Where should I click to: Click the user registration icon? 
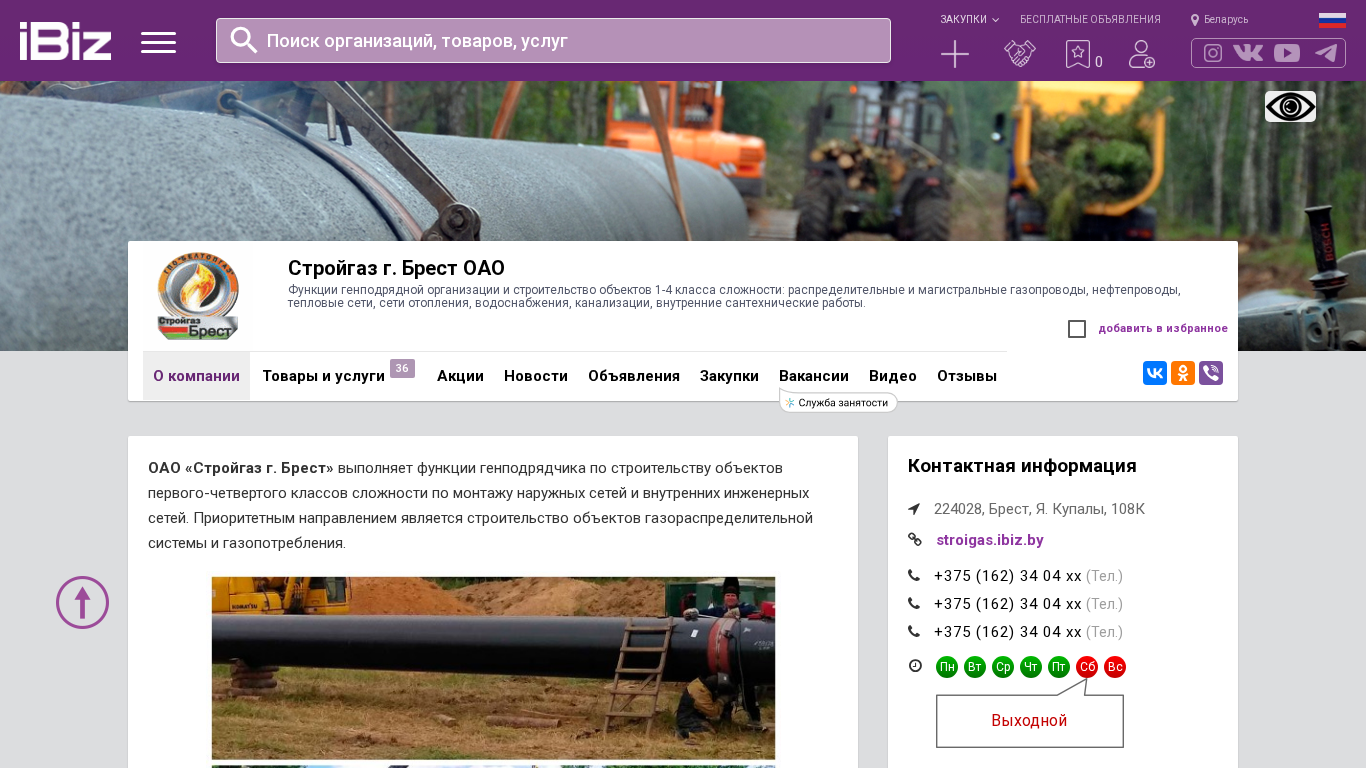pyautogui.click(x=1141, y=54)
